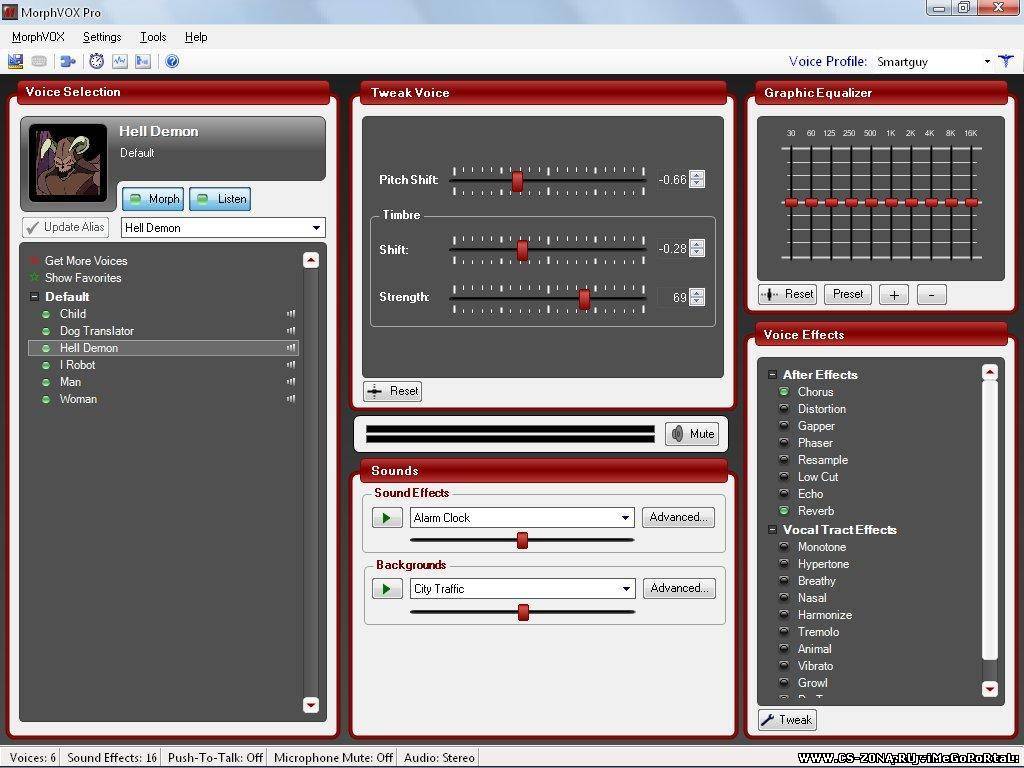
Task: Collapse the Default voice group
Action: click(35, 296)
